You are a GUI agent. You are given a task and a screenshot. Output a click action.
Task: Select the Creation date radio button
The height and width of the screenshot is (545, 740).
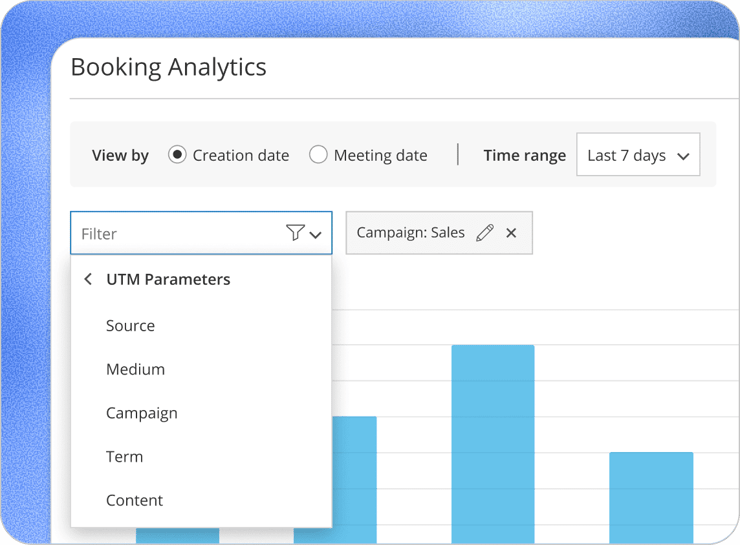177,155
